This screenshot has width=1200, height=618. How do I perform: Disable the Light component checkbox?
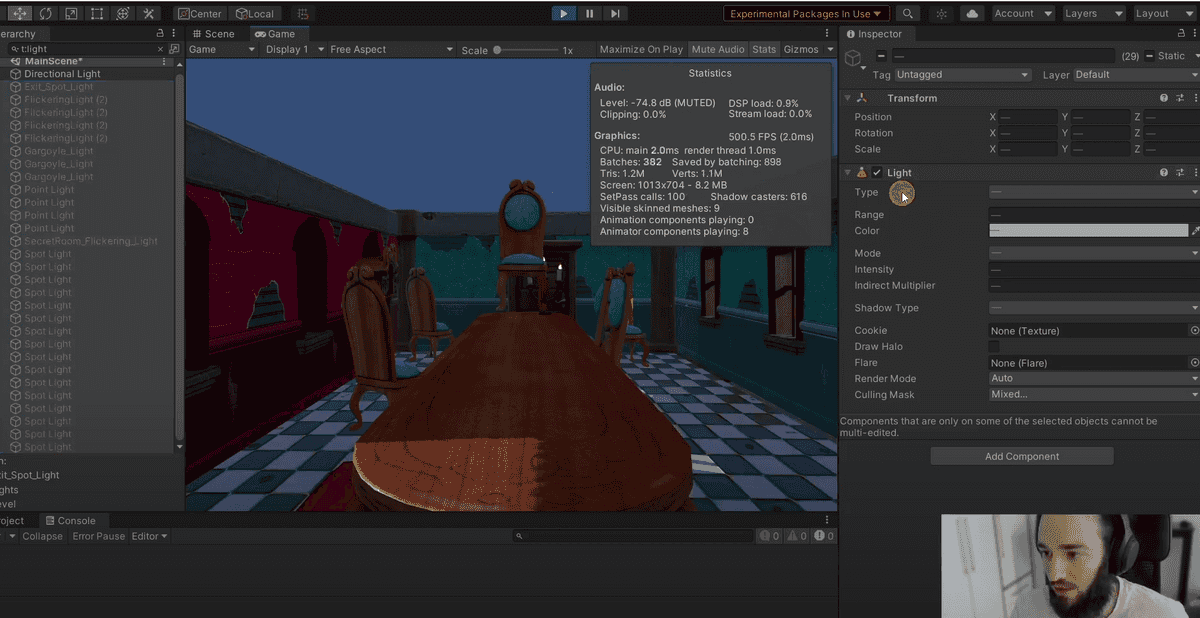coord(877,173)
